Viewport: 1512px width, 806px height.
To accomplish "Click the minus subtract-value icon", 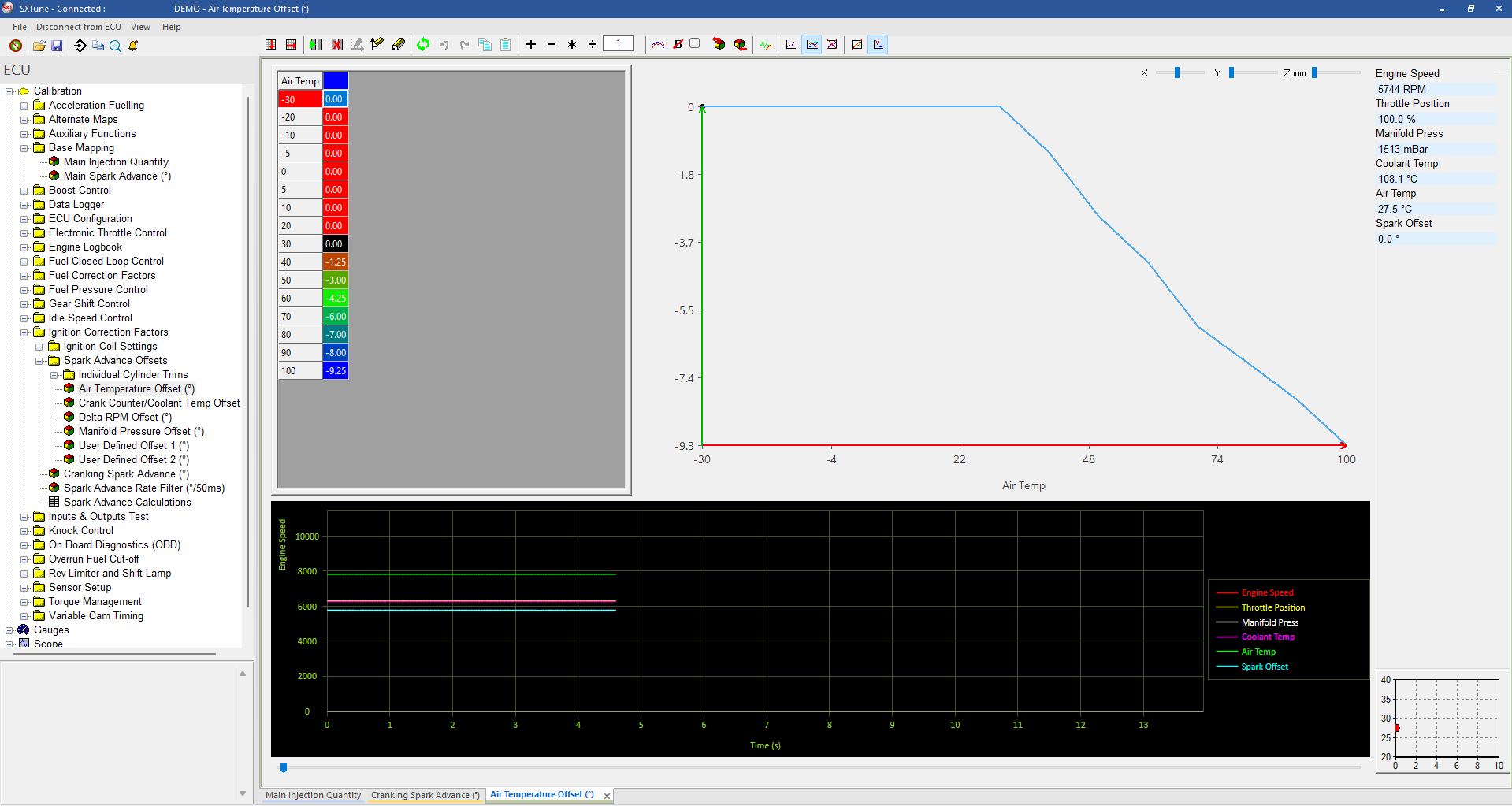I will coord(552,45).
